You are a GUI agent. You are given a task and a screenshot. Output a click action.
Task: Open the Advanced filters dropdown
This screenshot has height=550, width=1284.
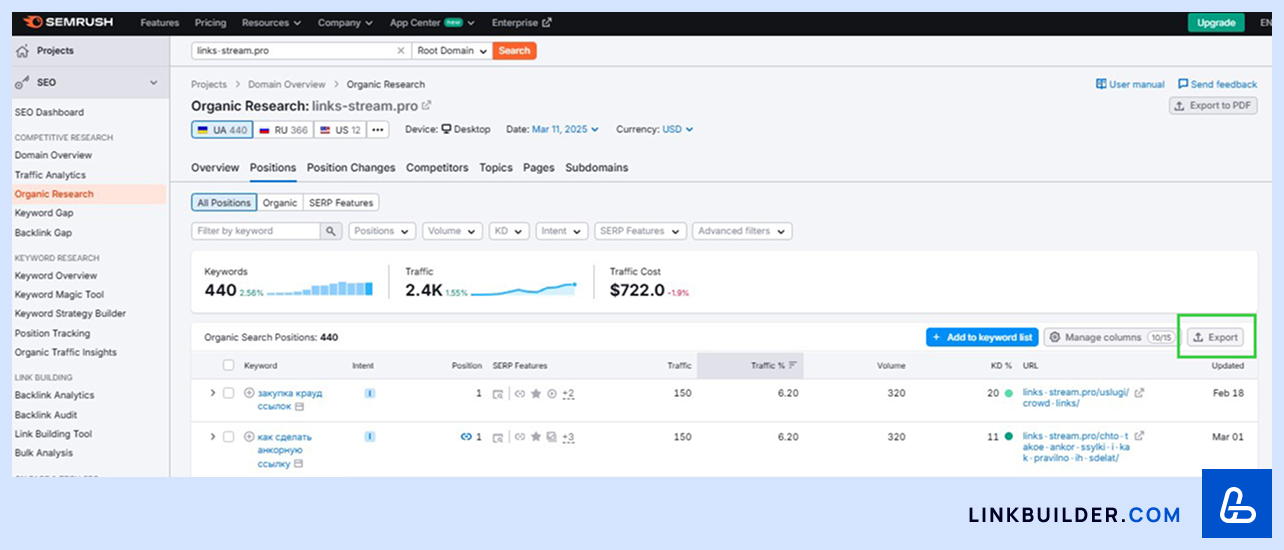pos(742,231)
